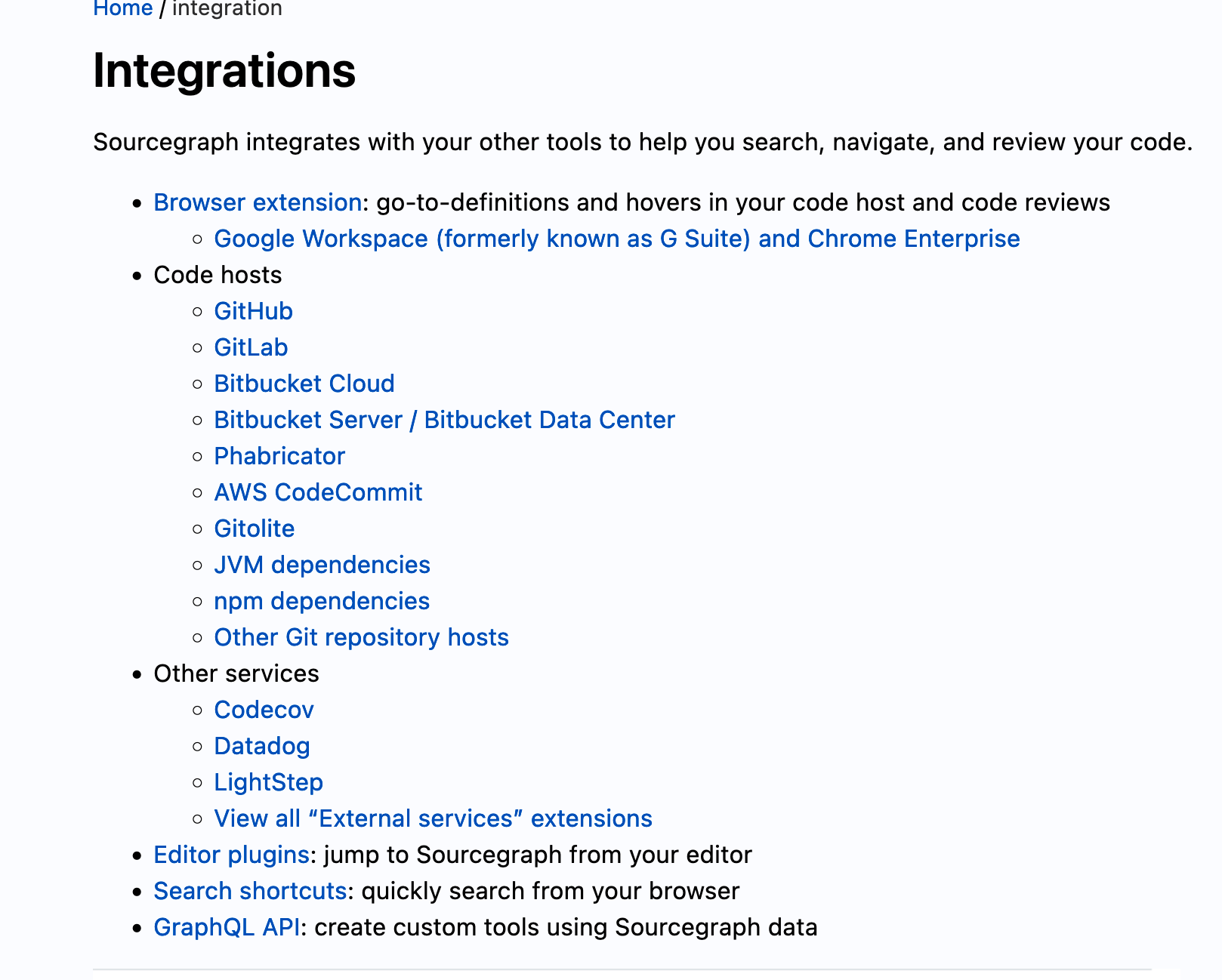Open View all "External services" extensions link

pyautogui.click(x=433, y=818)
